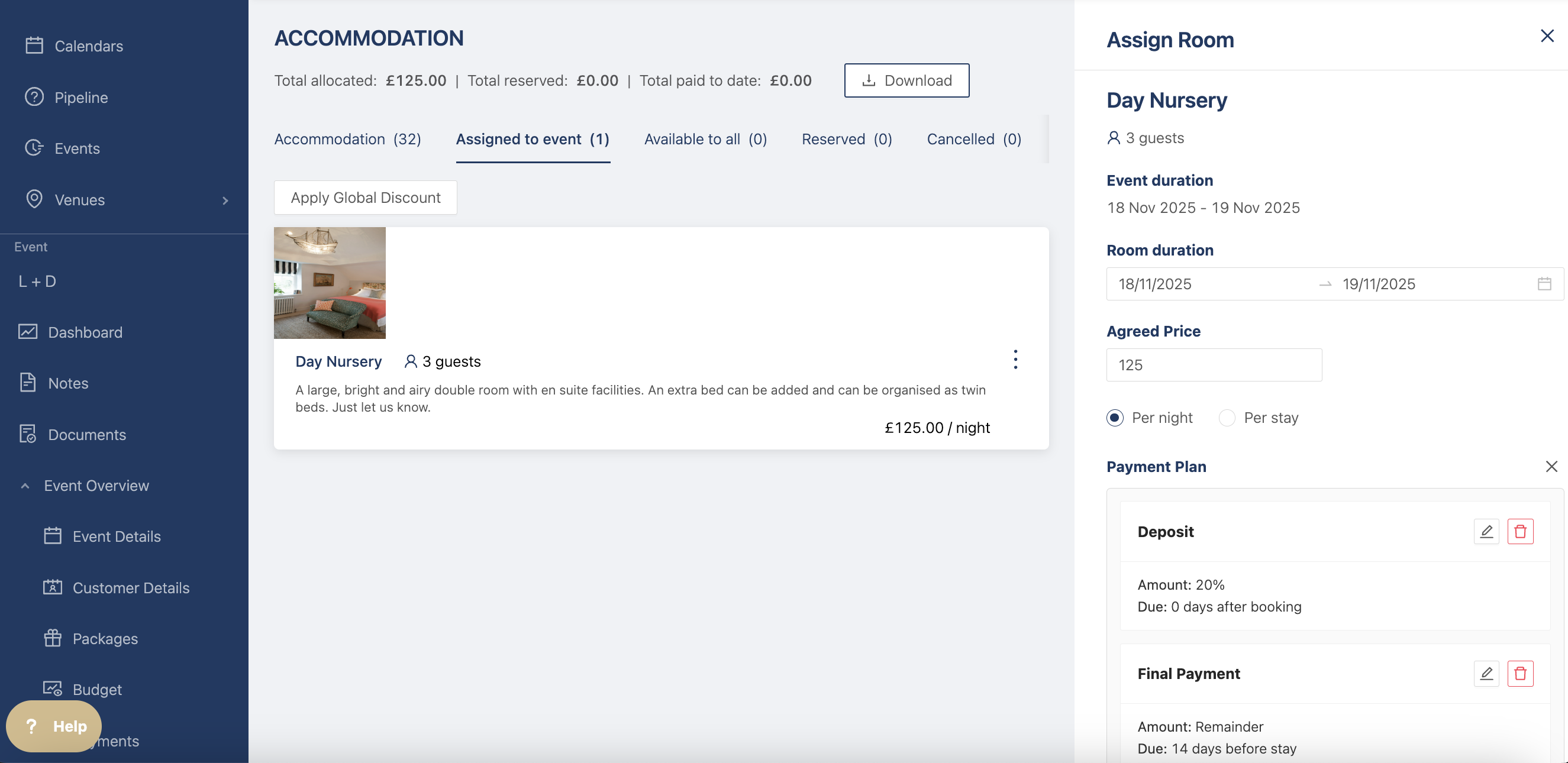Open the room duration calendar picker icon
Screen dimensions: 1568x763
[x=1544, y=283]
